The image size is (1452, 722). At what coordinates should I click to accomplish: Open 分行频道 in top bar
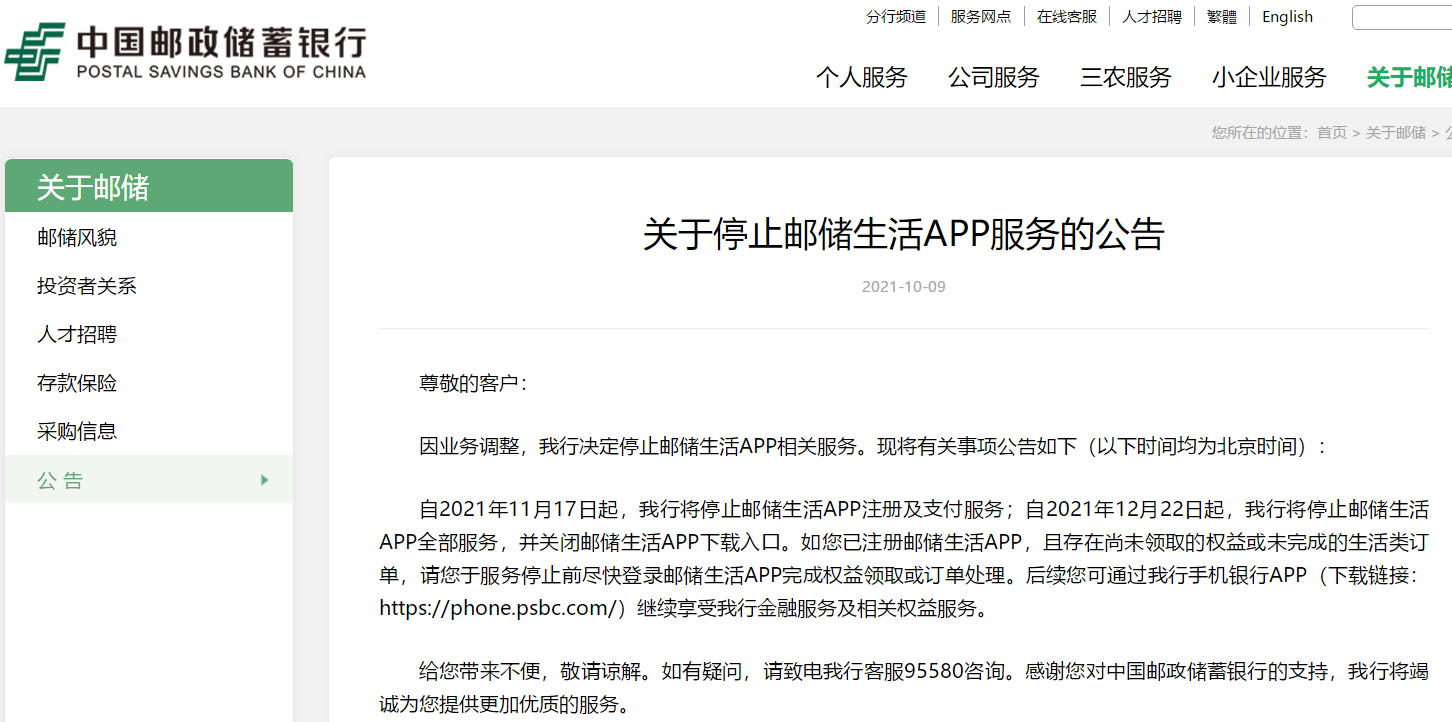tap(896, 17)
